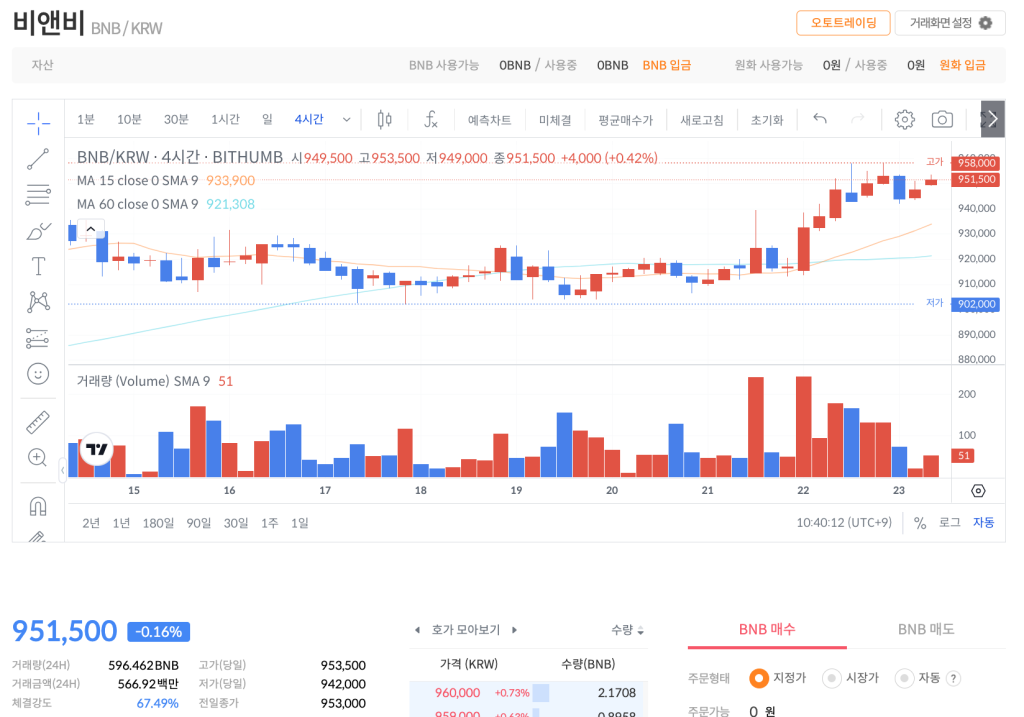Open chart settings gear
The image size is (1024, 717).
coord(904,120)
